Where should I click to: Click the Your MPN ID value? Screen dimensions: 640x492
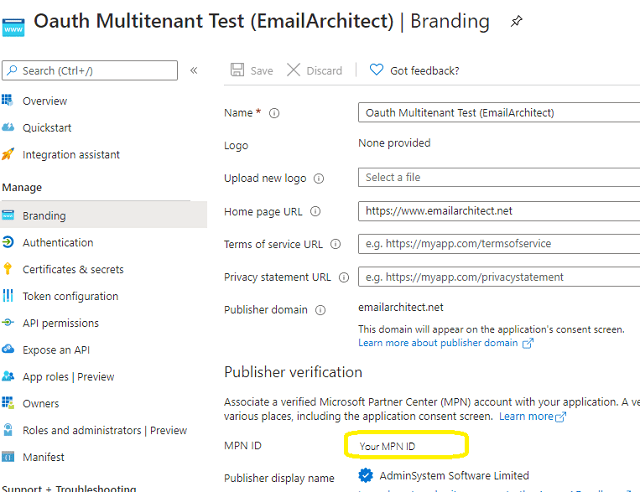click(387, 446)
